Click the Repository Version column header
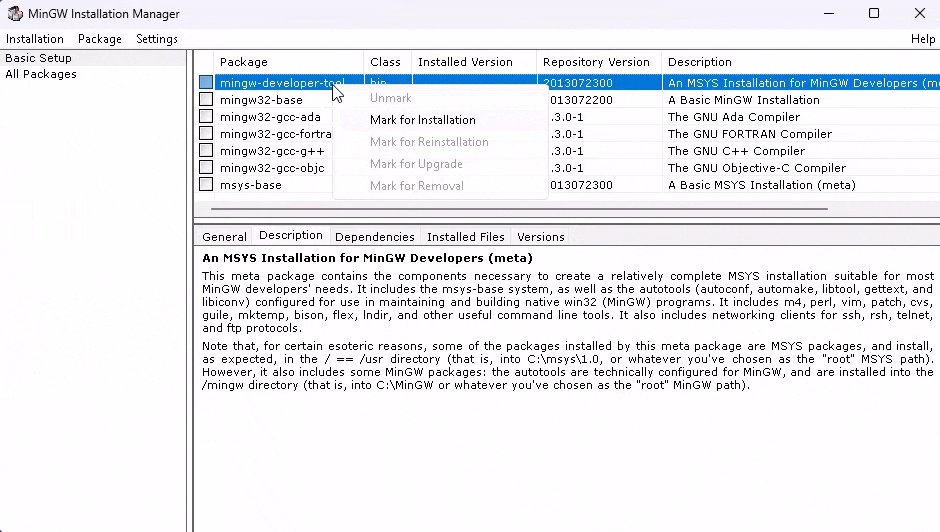The width and height of the screenshot is (940, 532). coord(598,62)
